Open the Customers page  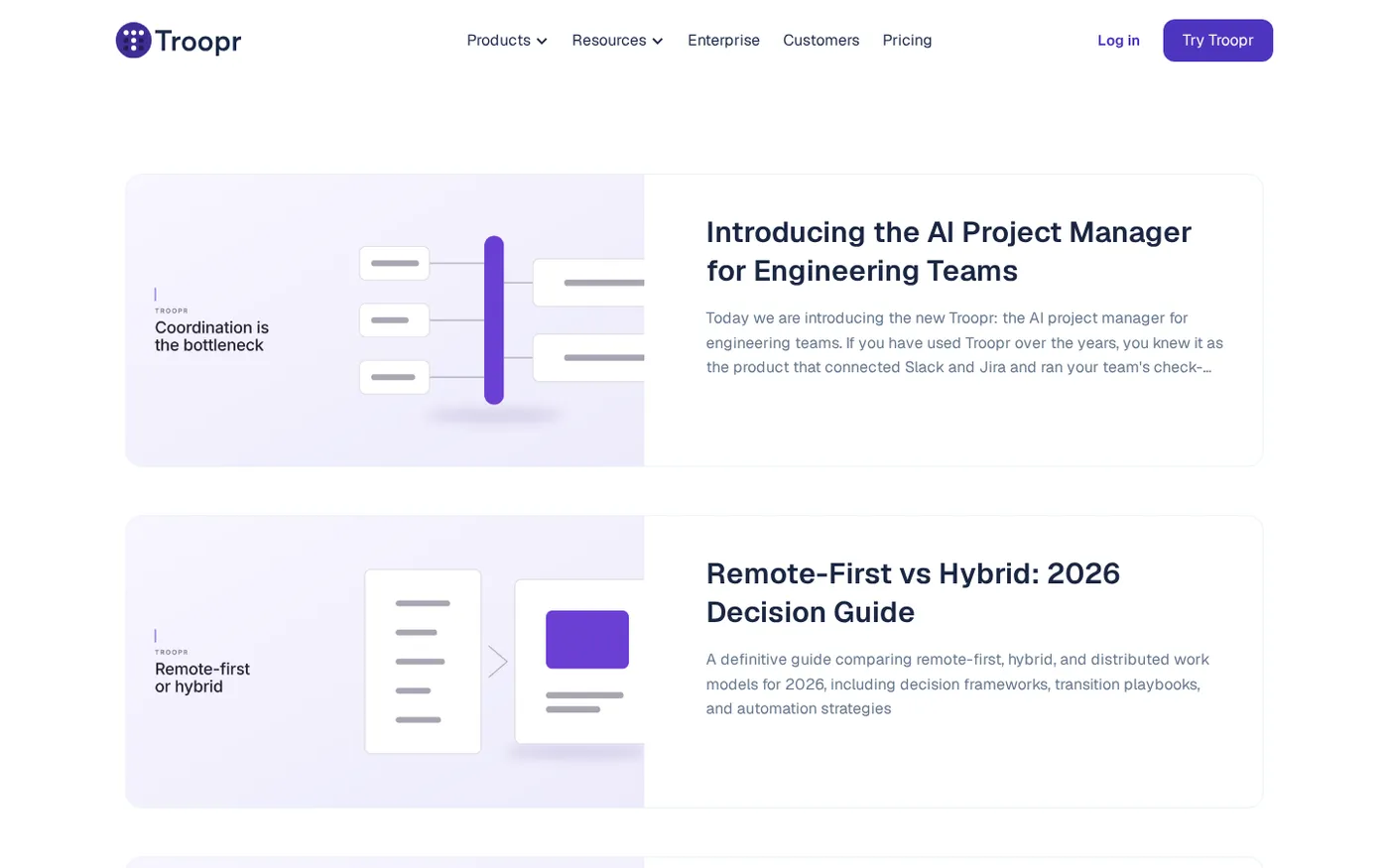tap(821, 41)
